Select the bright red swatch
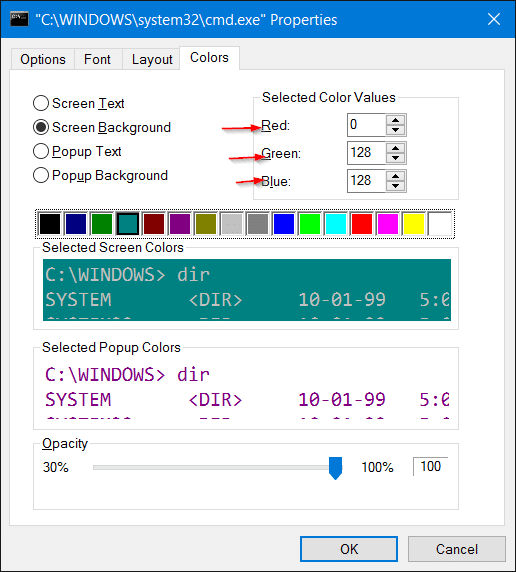The image size is (516, 572). tap(362, 224)
